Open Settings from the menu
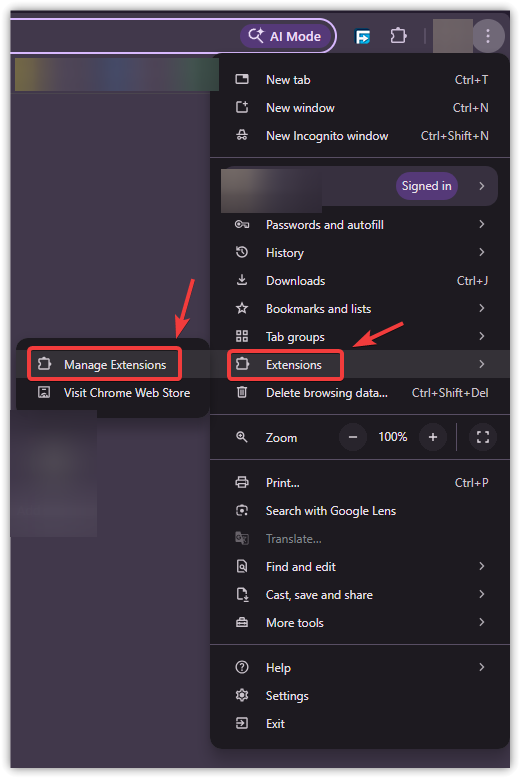The height and width of the screenshot is (778, 520). [360, 696]
